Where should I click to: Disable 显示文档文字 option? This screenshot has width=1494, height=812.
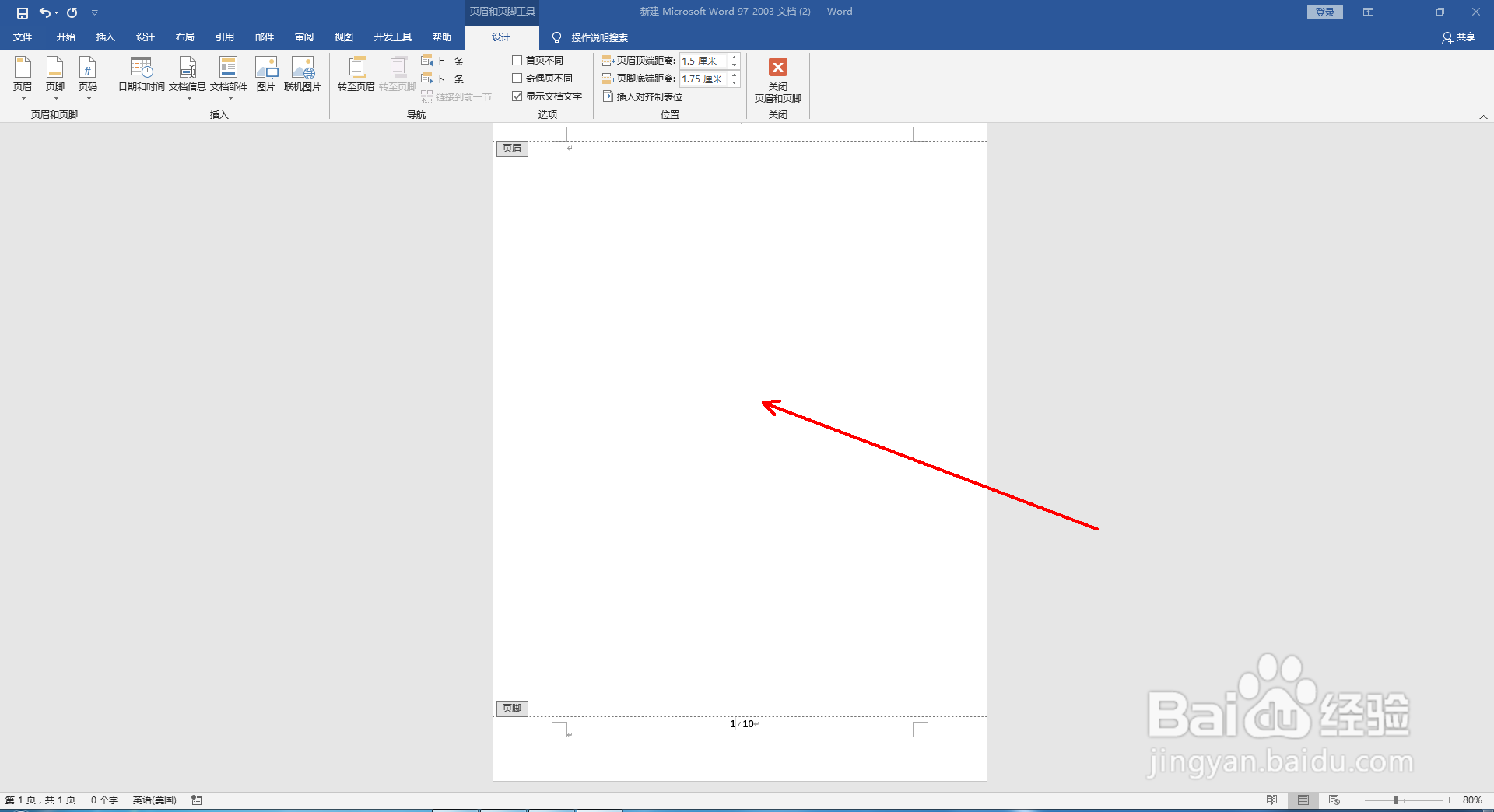(x=518, y=96)
